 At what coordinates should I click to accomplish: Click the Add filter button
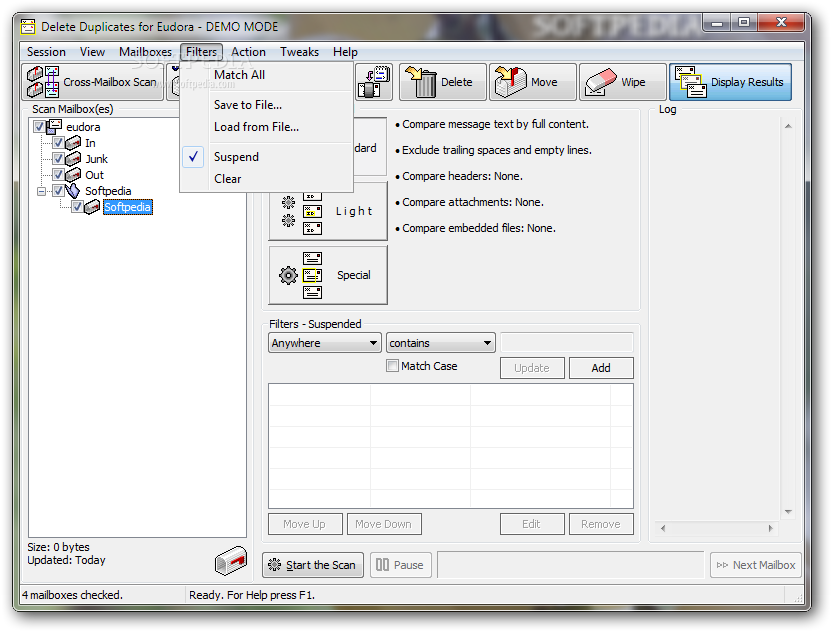(601, 368)
